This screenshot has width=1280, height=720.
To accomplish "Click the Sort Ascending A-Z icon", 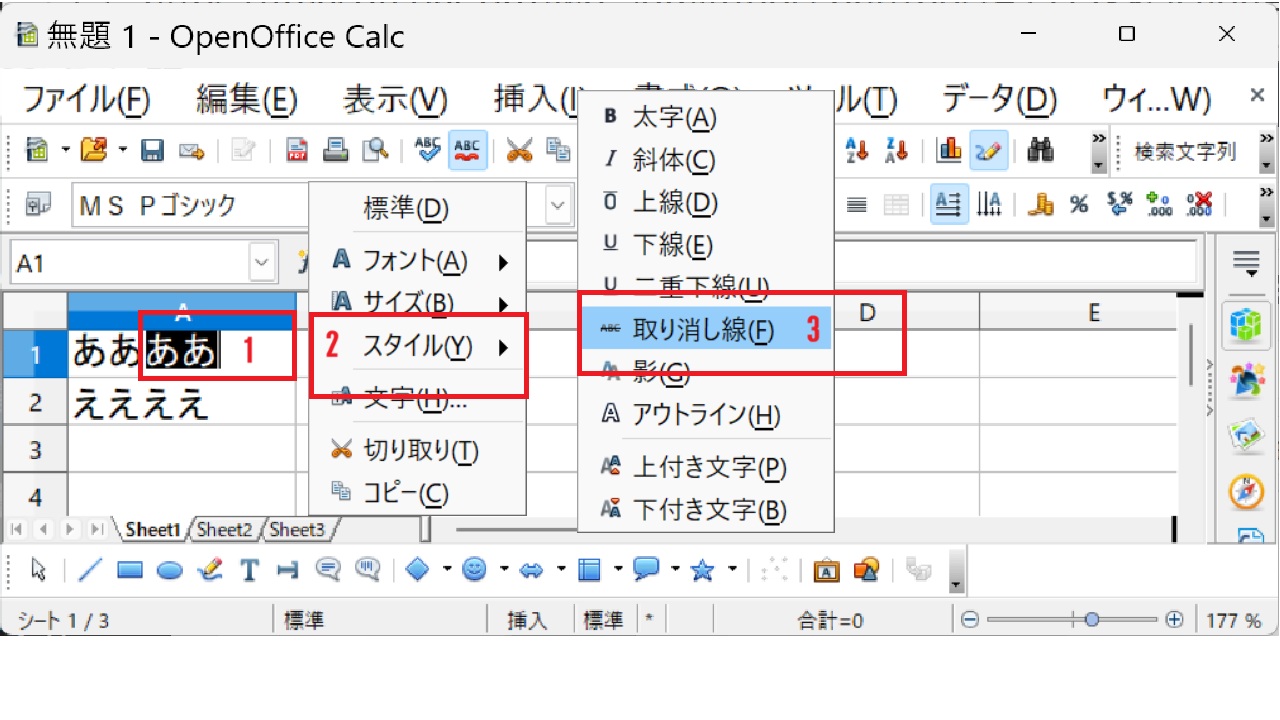I will [x=857, y=151].
